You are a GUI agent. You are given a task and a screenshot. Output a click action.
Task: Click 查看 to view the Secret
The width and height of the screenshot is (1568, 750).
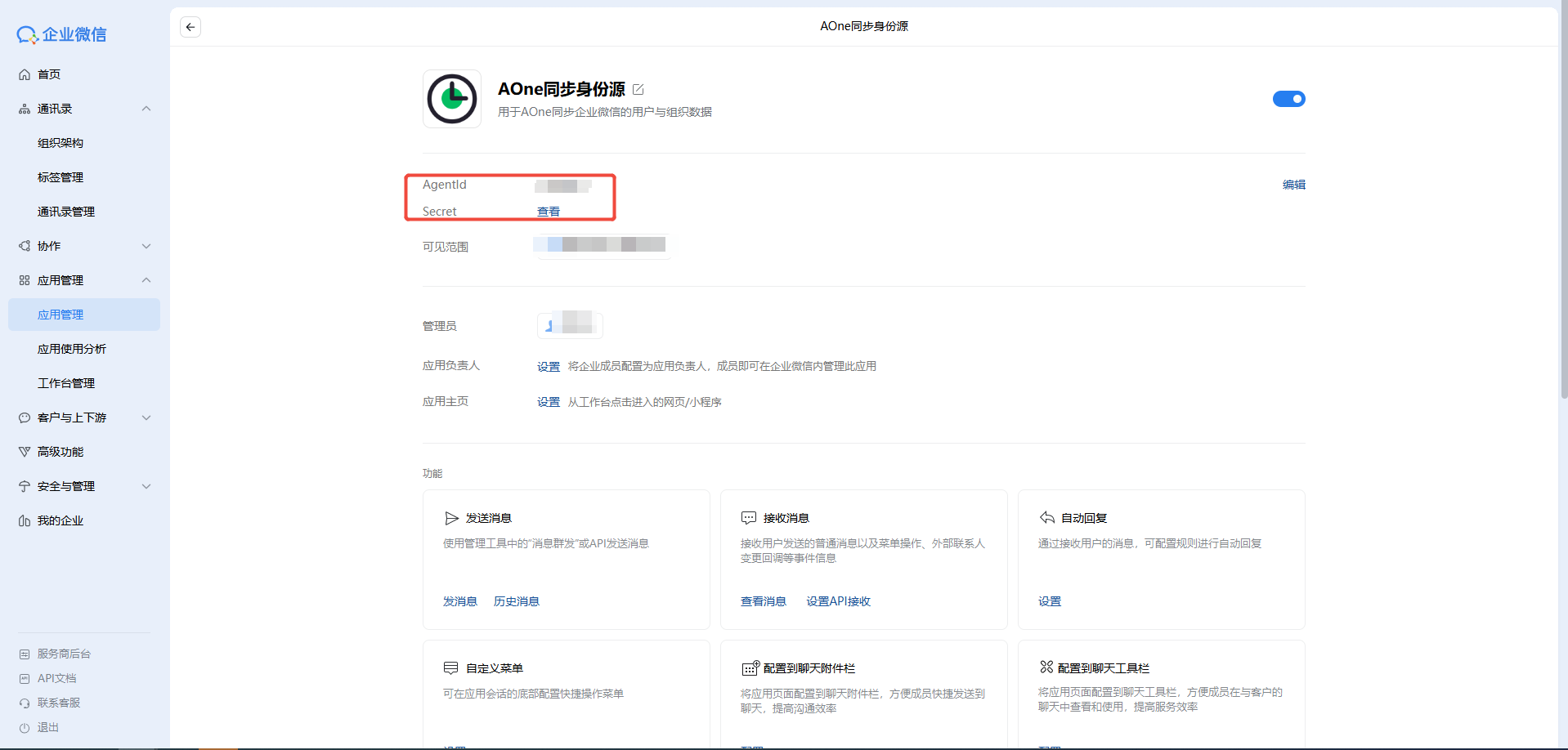coord(549,212)
